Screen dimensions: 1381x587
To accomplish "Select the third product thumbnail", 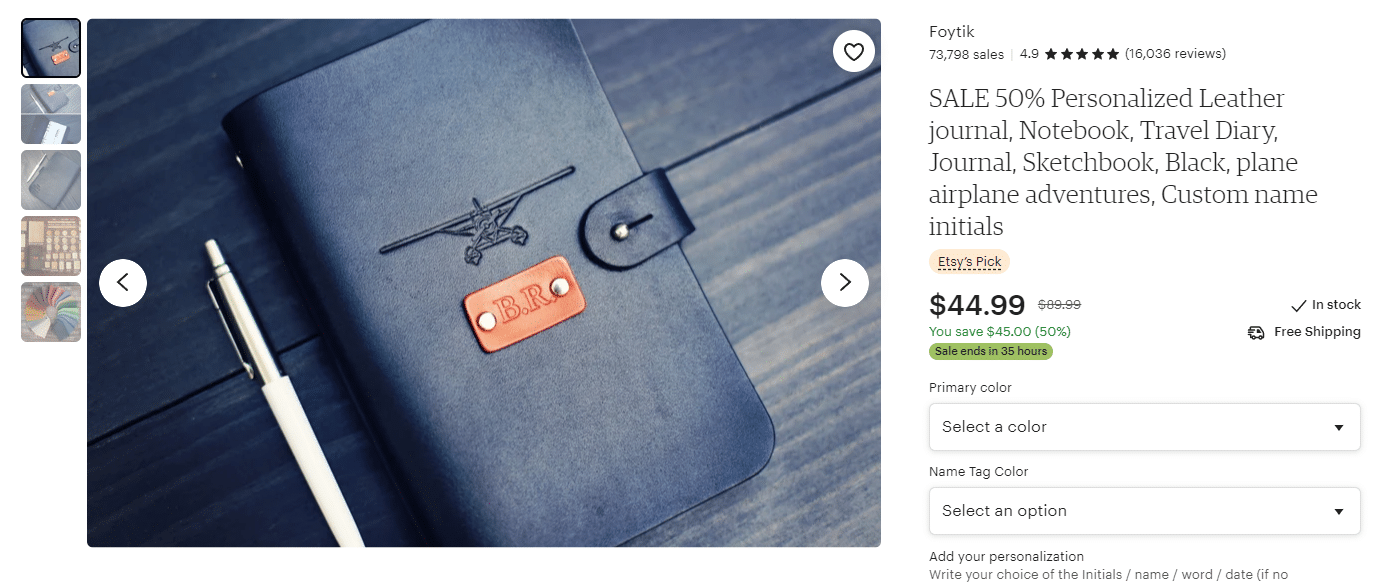I will click(x=51, y=180).
